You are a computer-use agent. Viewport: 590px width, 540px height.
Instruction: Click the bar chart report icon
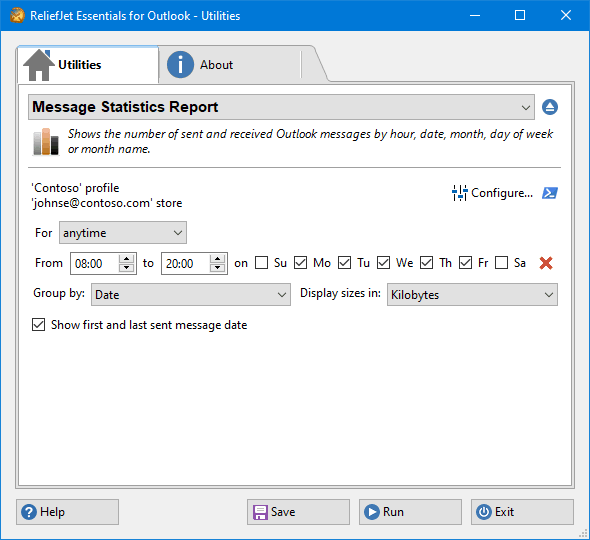click(x=46, y=142)
